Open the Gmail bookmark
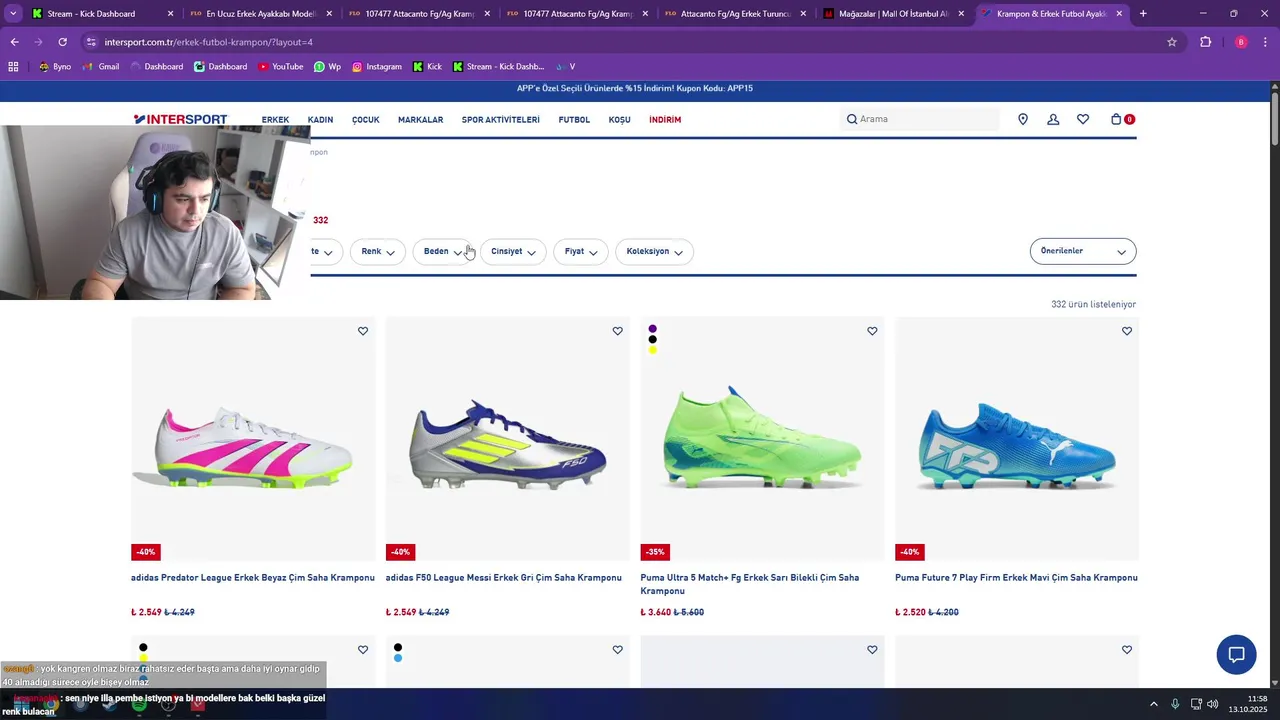 pos(101,67)
